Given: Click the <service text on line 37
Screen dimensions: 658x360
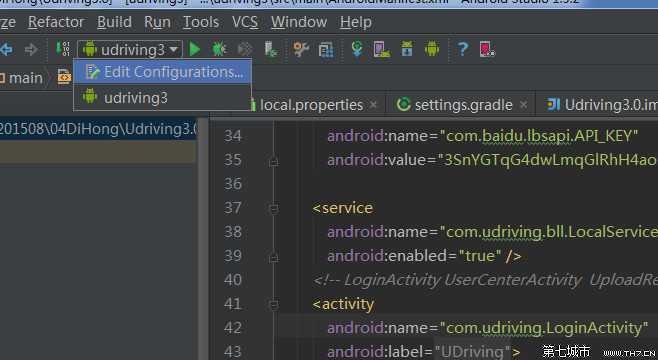Looking at the screenshot, I should (x=342, y=208).
